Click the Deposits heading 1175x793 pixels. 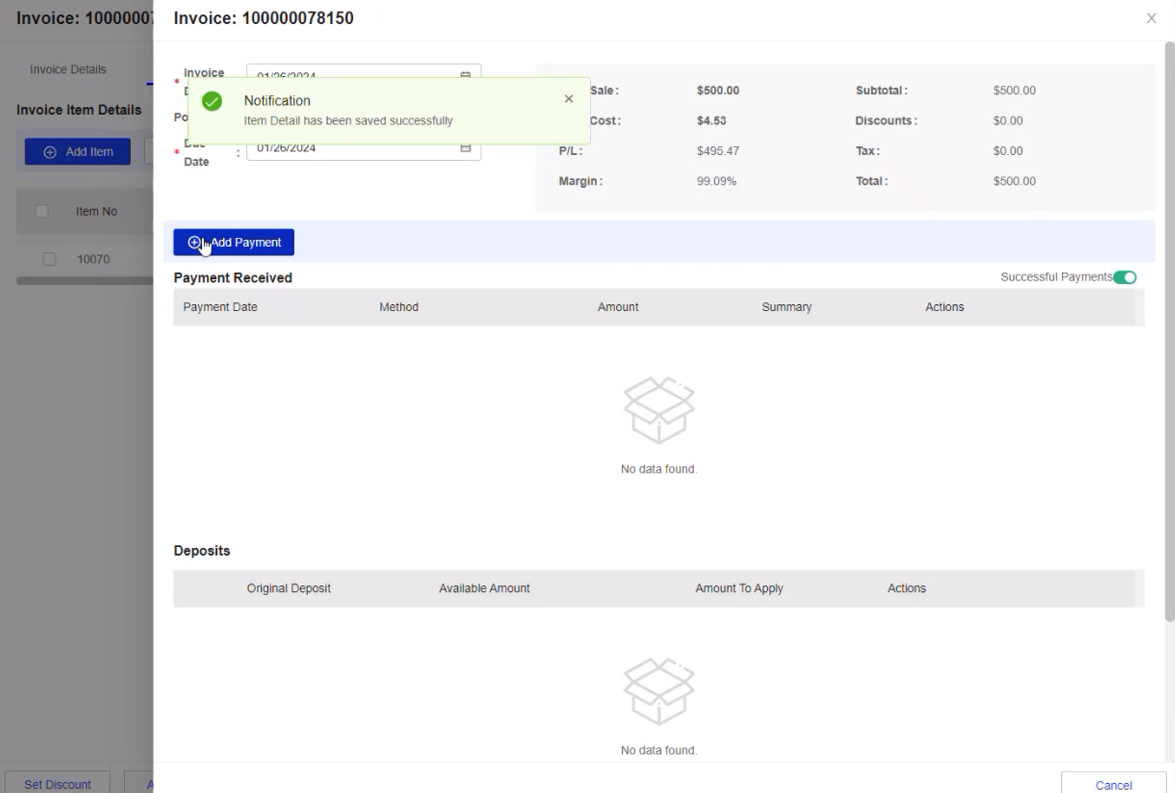pyautogui.click(x=202, y=551)
